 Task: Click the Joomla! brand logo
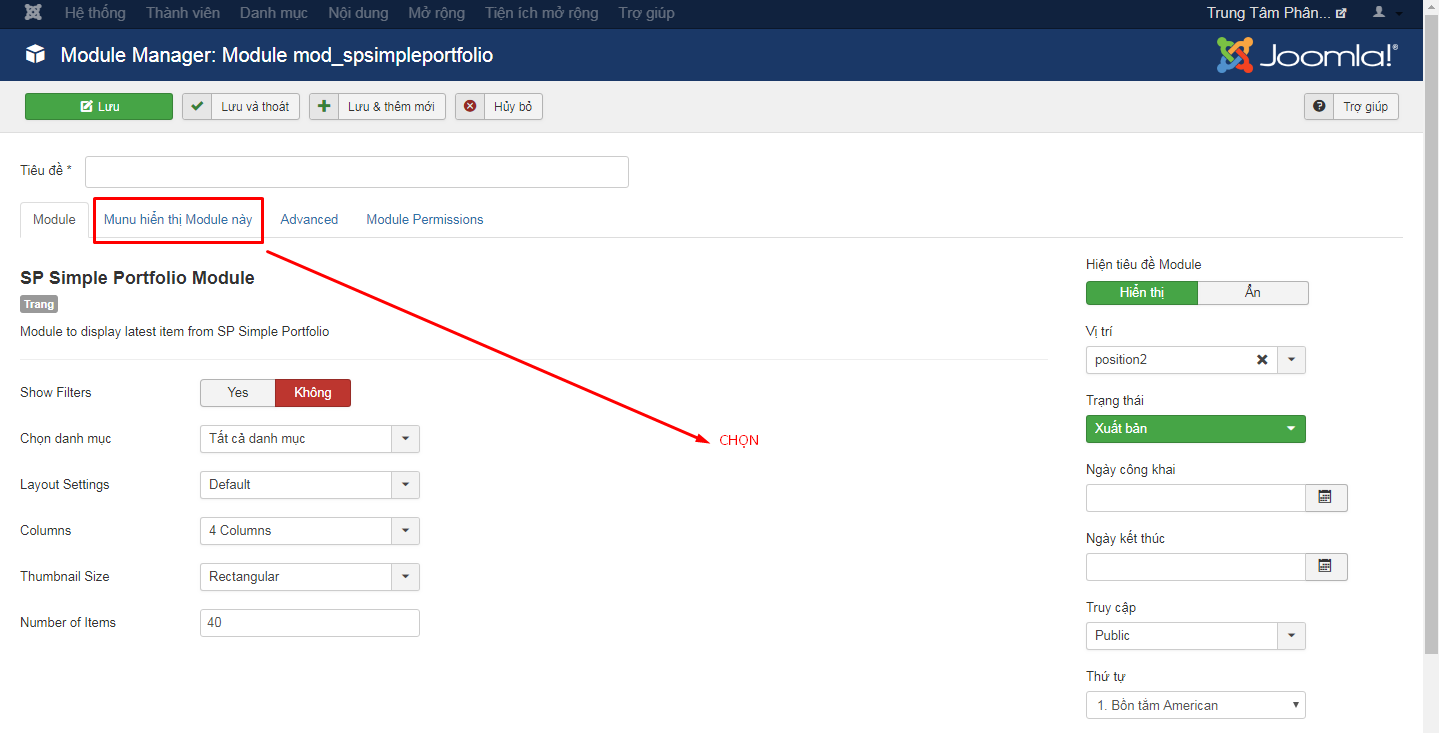pos(1306,55)
